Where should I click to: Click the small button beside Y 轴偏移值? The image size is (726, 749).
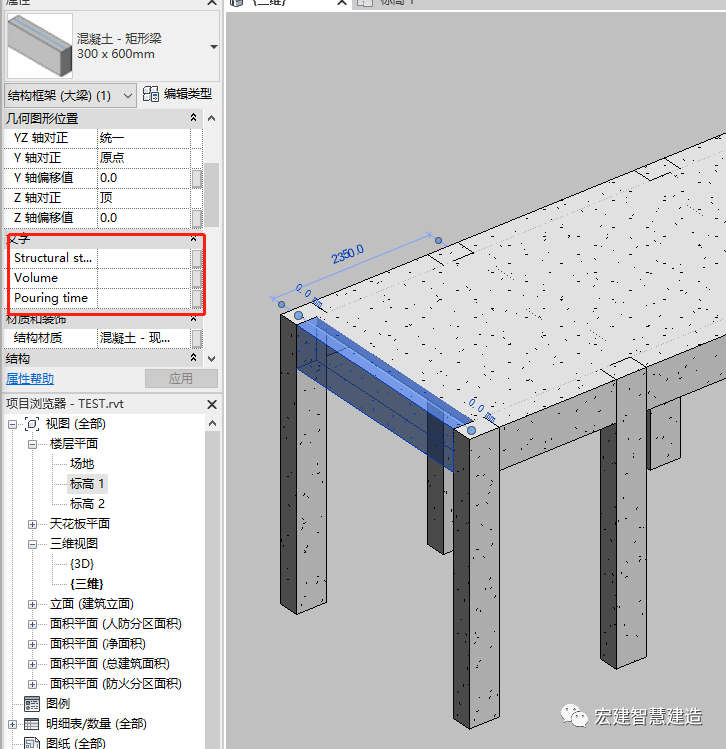click(x=196, y=178)
